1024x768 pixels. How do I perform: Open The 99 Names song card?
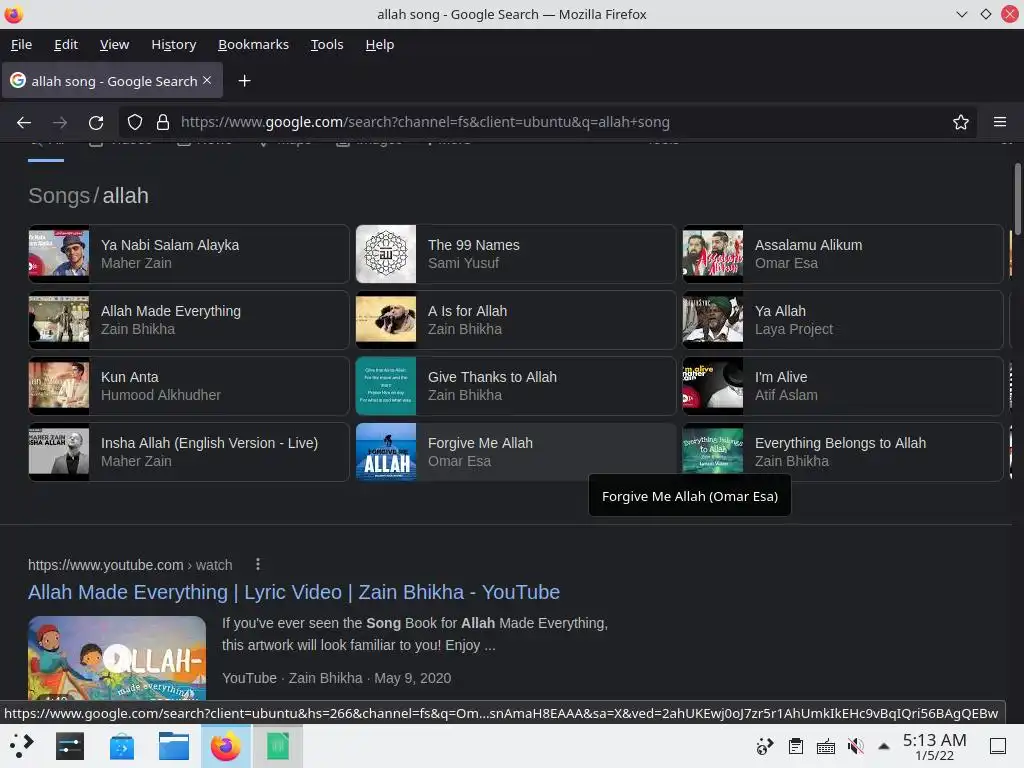[516, 254]
